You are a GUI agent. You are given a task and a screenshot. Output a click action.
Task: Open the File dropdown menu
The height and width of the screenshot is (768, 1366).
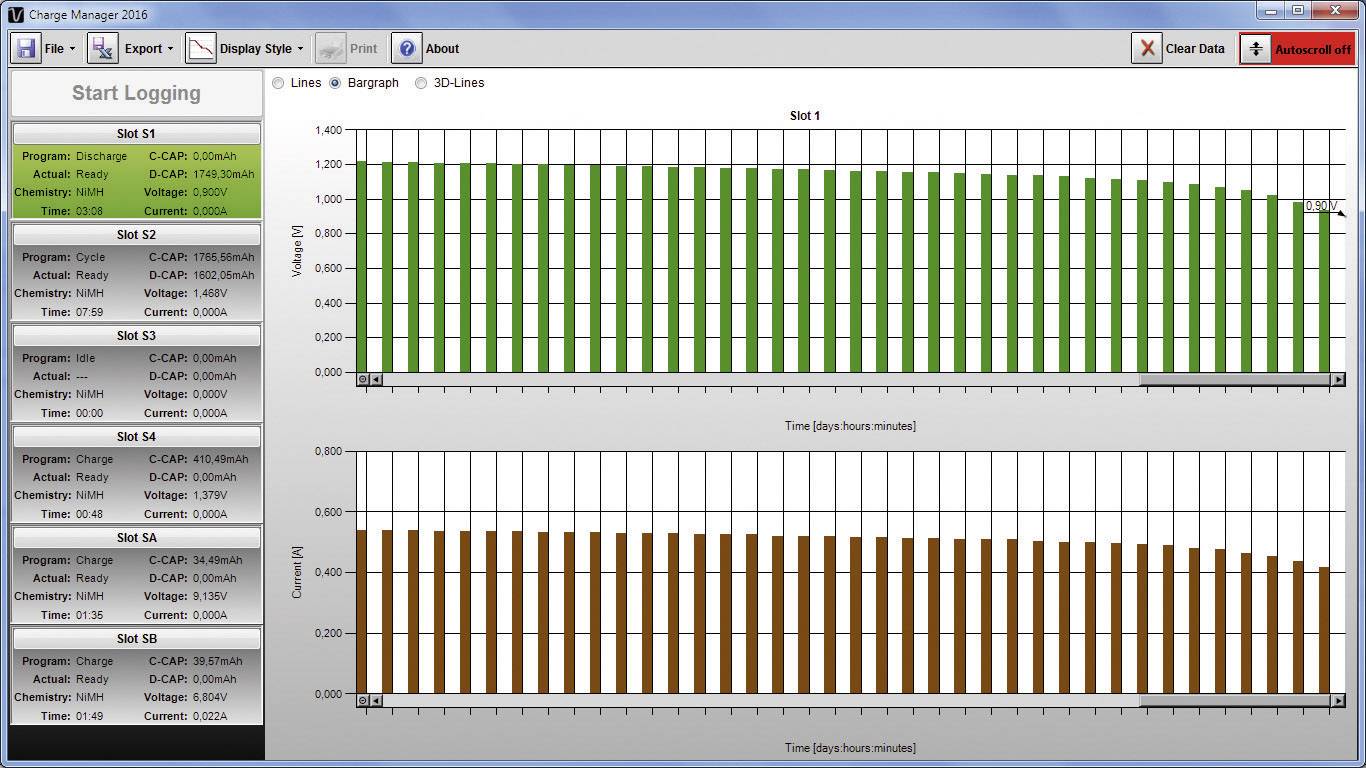[x=60, y=48]
